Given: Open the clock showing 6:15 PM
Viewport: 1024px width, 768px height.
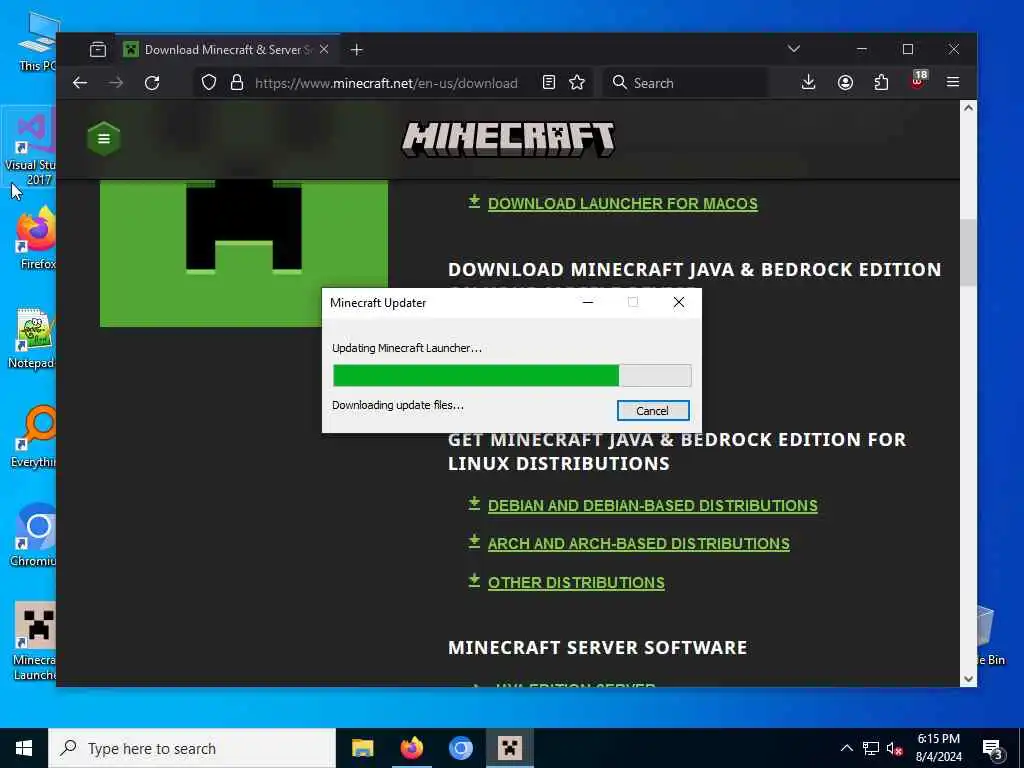Looking at the screenshot, I should [x=938, y=748].
